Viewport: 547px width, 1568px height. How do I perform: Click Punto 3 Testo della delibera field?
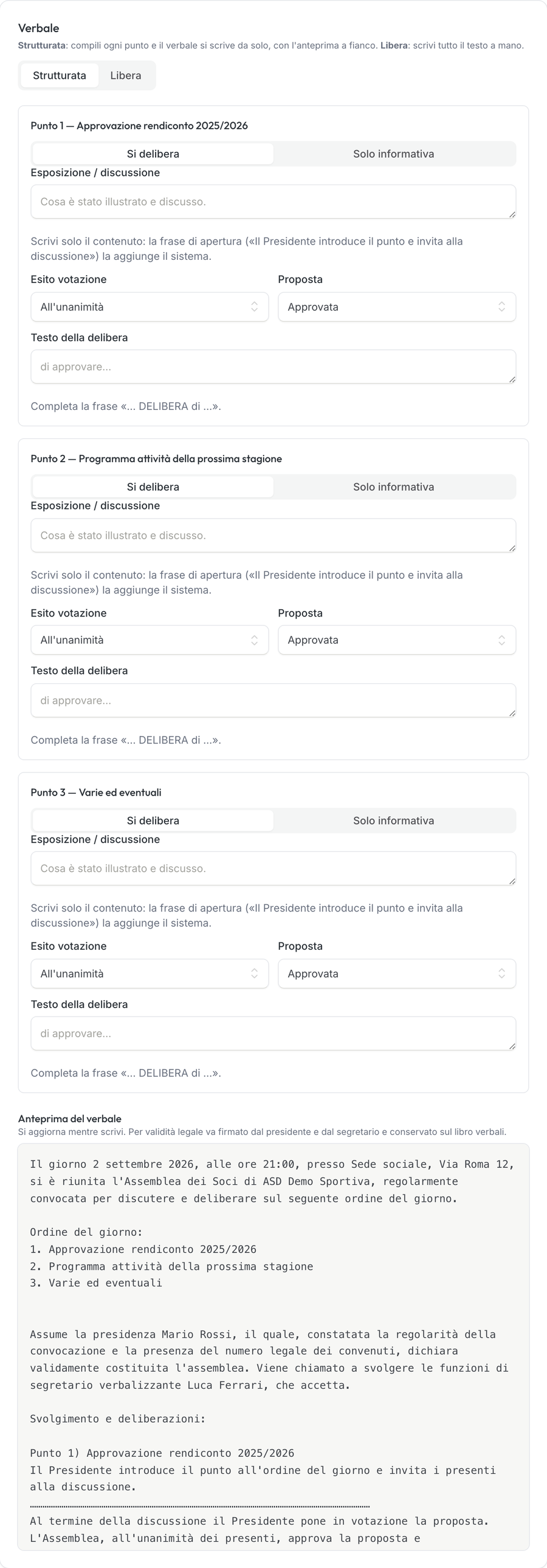point(273,1034)
